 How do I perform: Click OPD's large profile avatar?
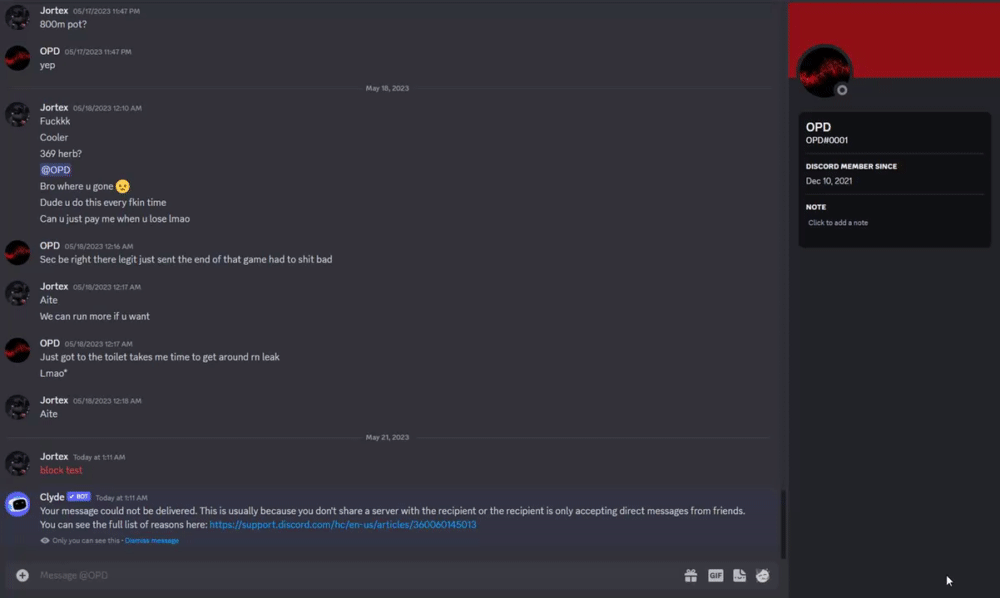point(825,71)
